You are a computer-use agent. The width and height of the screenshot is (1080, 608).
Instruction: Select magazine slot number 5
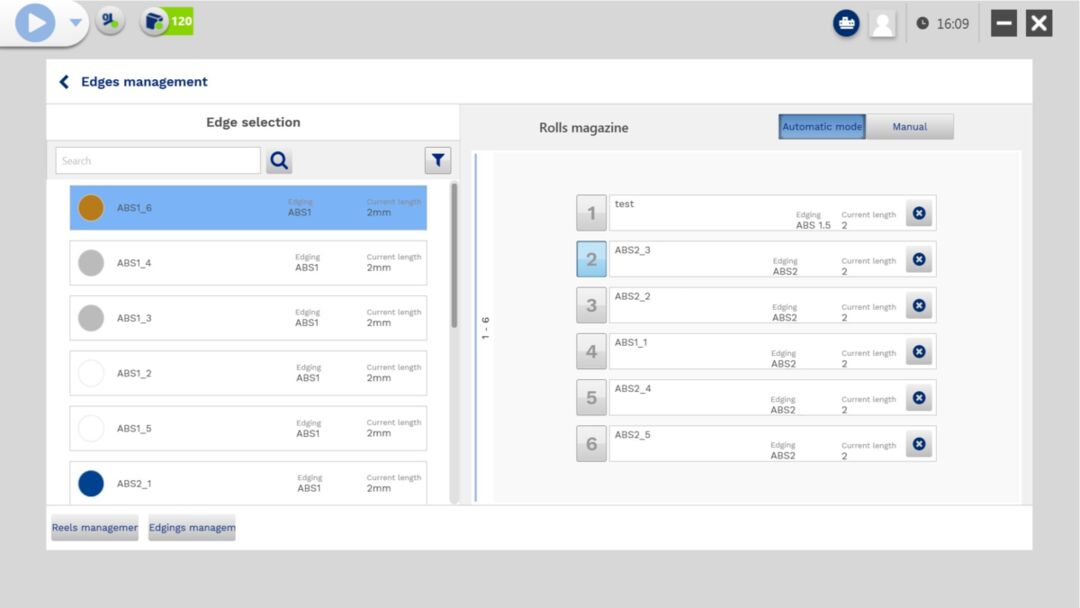pyautogui.click(x=591, y=398)
